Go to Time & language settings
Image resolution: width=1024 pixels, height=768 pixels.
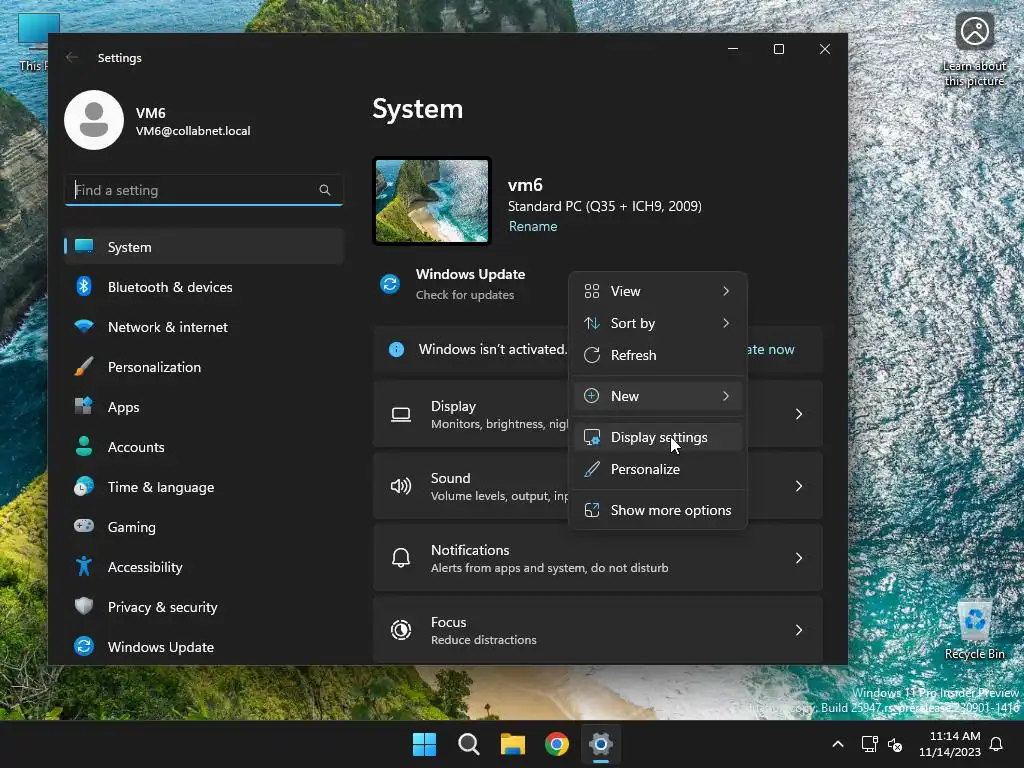[x=204, y=487]
